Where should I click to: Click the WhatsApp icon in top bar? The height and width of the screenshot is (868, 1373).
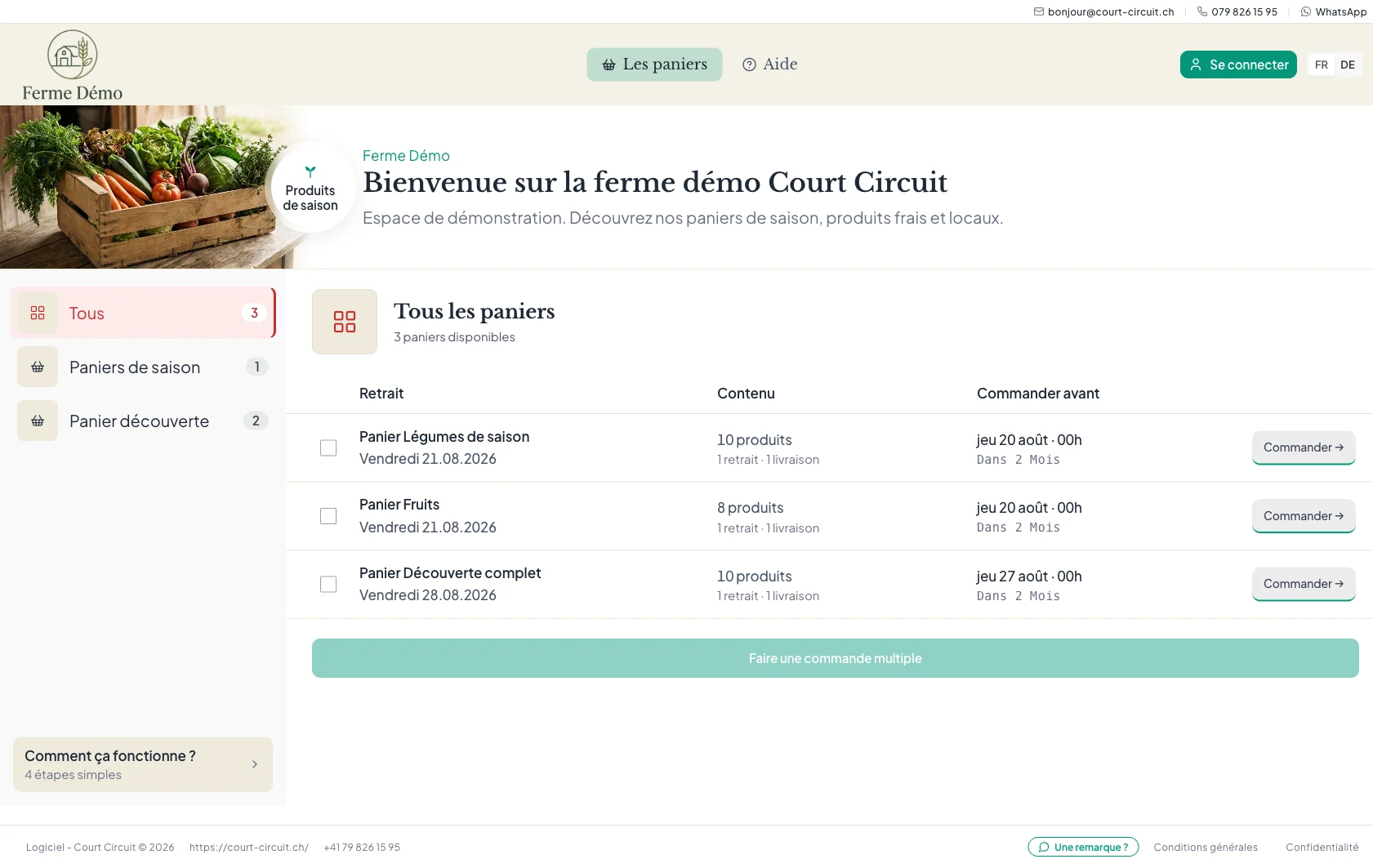coord(1306,11)
